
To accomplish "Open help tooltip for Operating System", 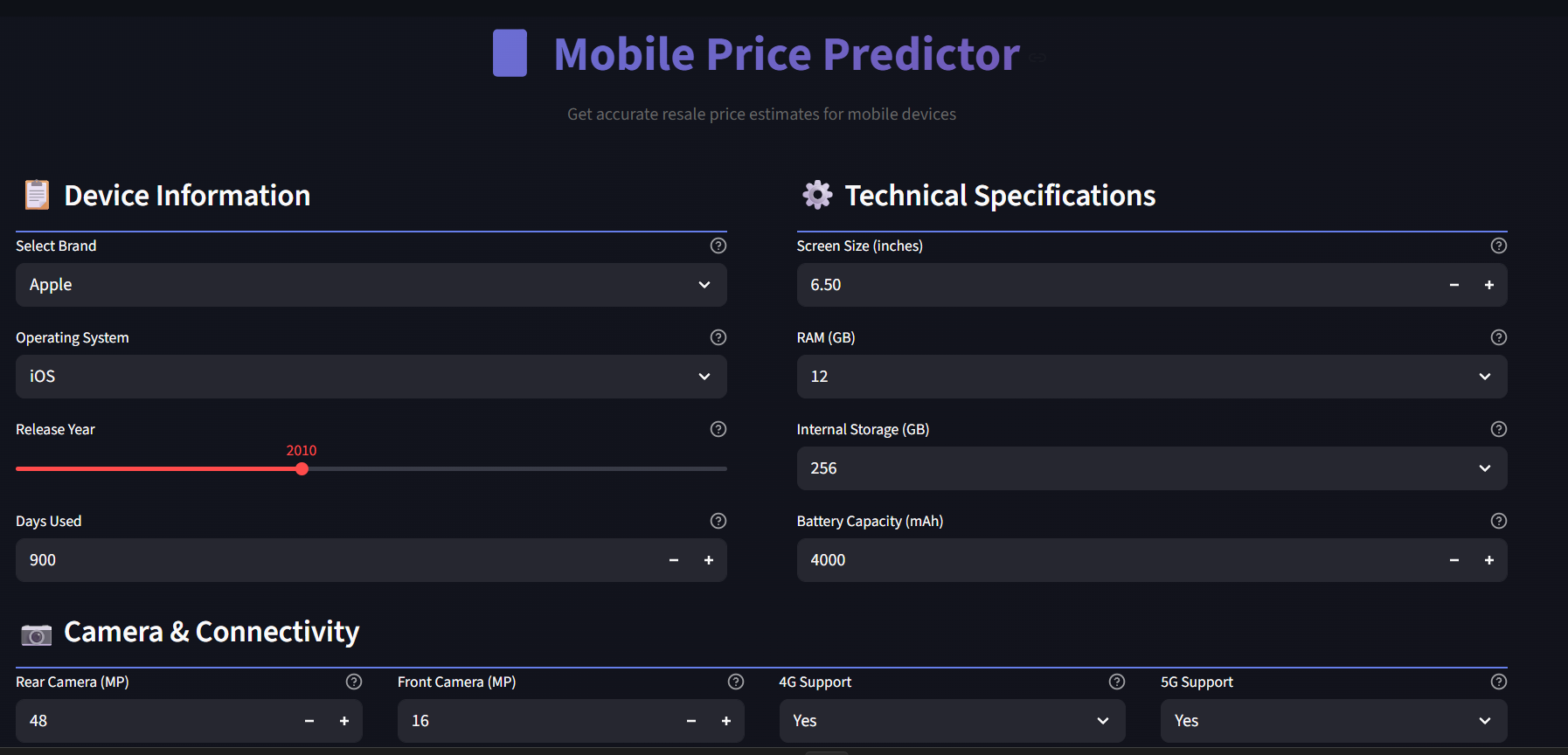I will (718, 337).
